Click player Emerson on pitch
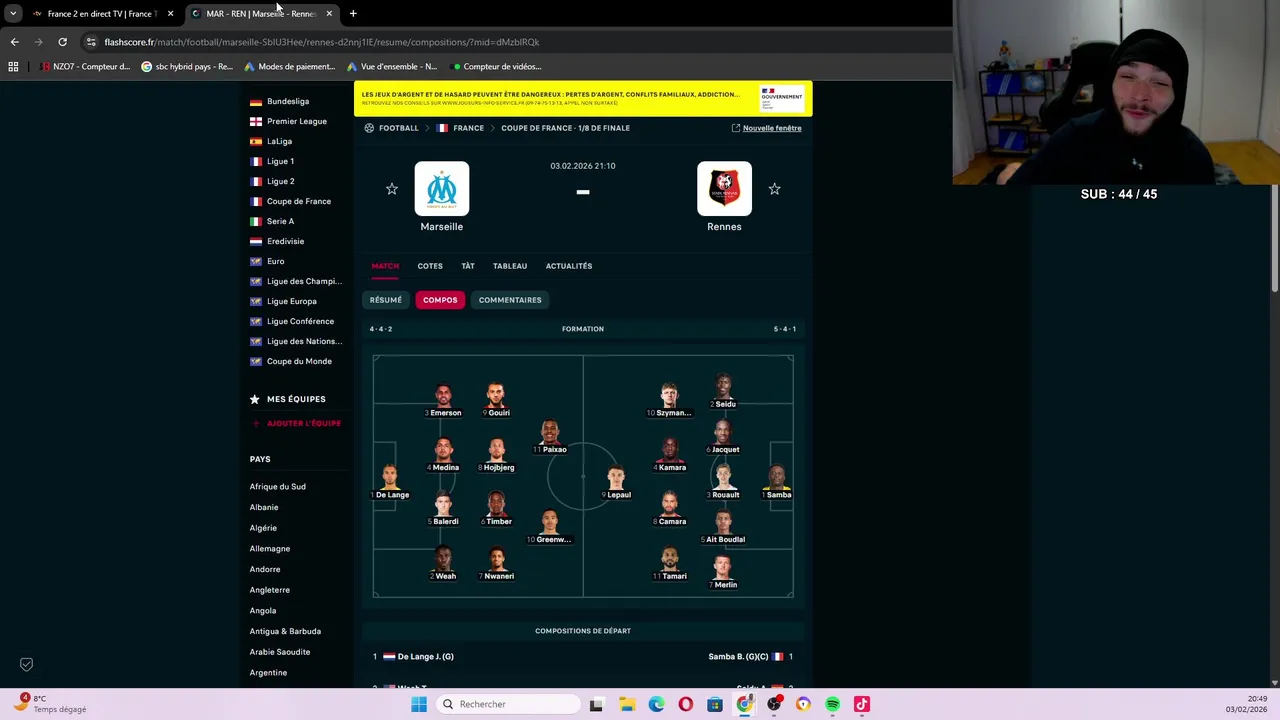The height and width of the screenshot is (720, 1280). click(x=443, y=401)
